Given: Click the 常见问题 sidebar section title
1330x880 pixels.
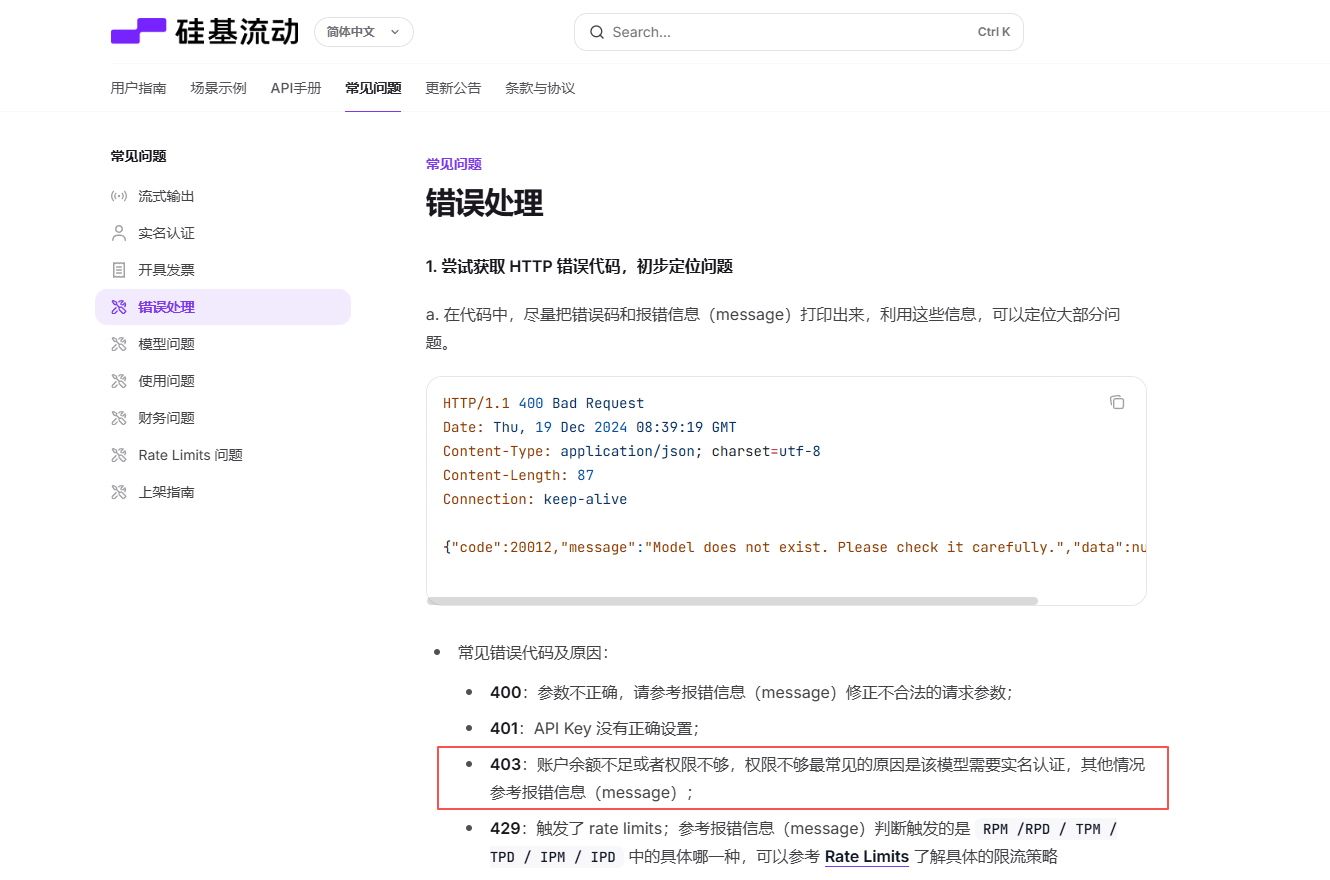Looking at the screenshot, I should point(138,156).
